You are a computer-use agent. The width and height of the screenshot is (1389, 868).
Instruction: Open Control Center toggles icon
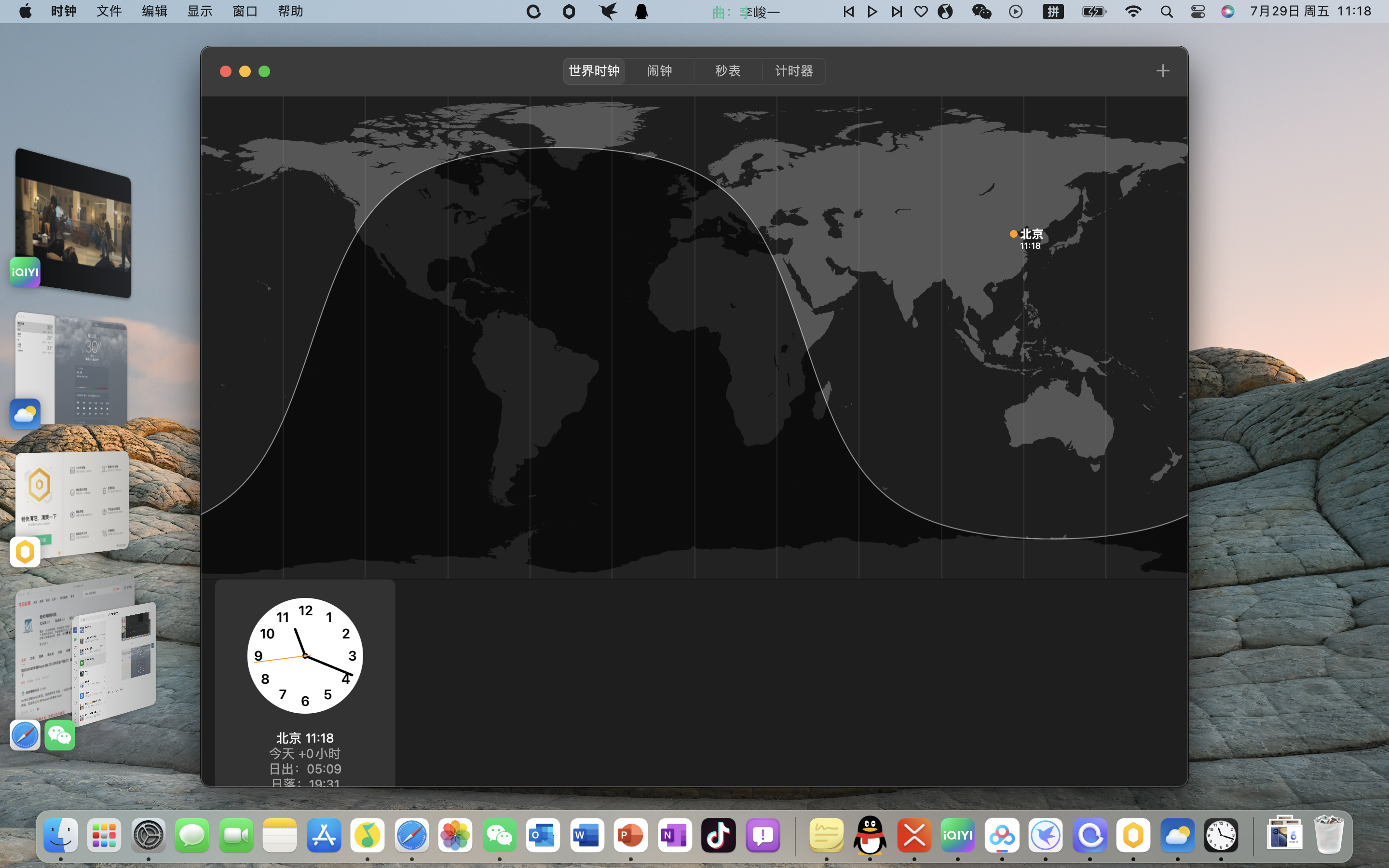click(x=1198, y=12)
